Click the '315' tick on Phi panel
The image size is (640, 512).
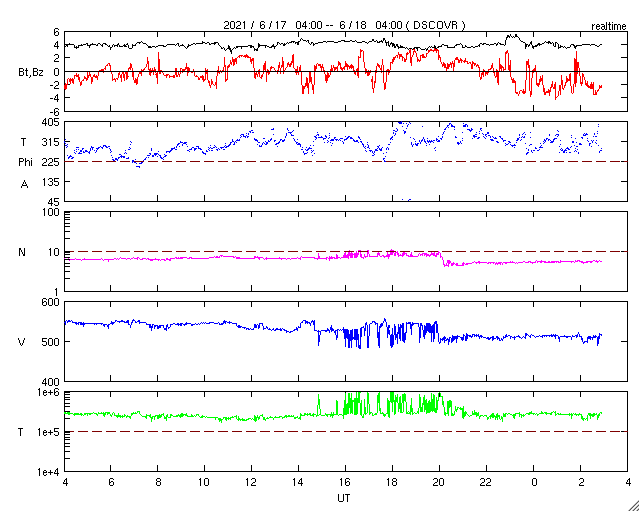click(51, 142)
